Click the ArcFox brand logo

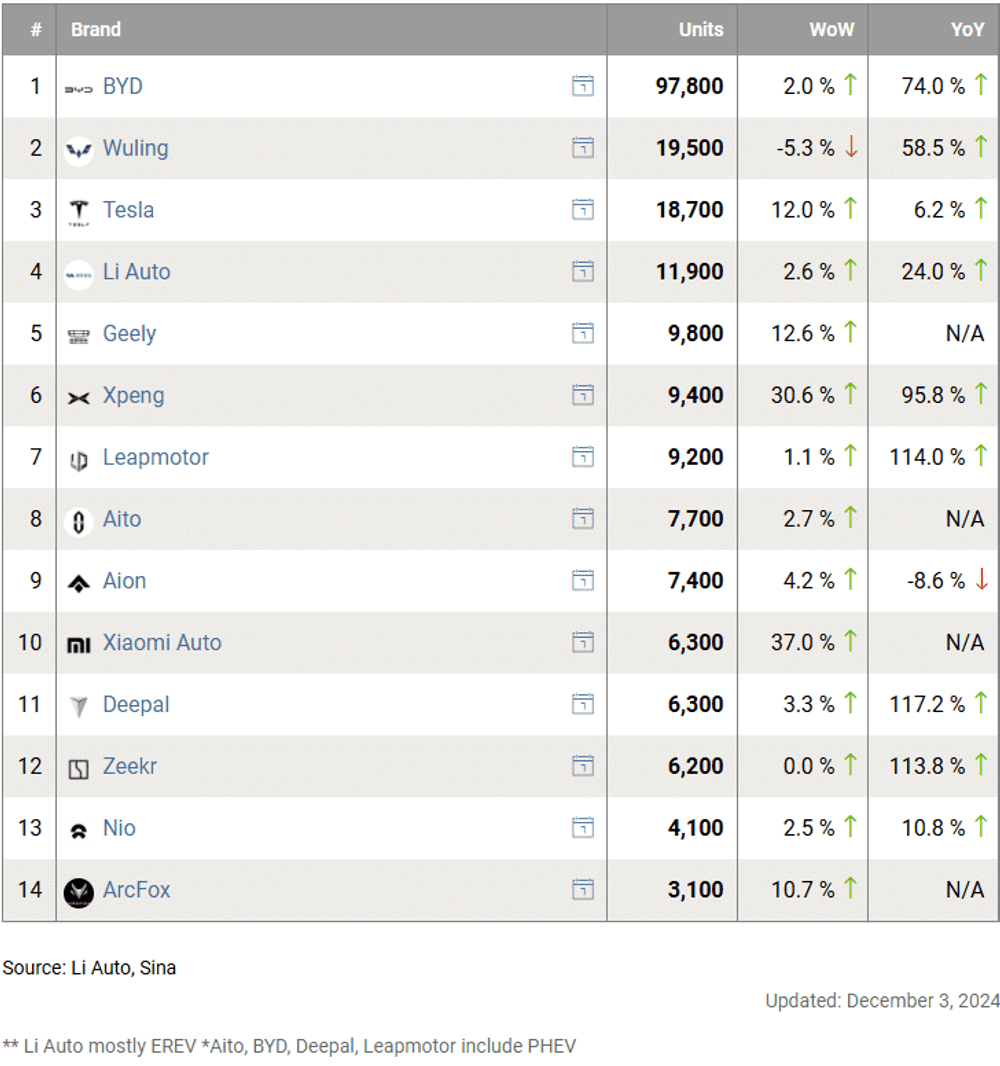[x=78, y=891]
